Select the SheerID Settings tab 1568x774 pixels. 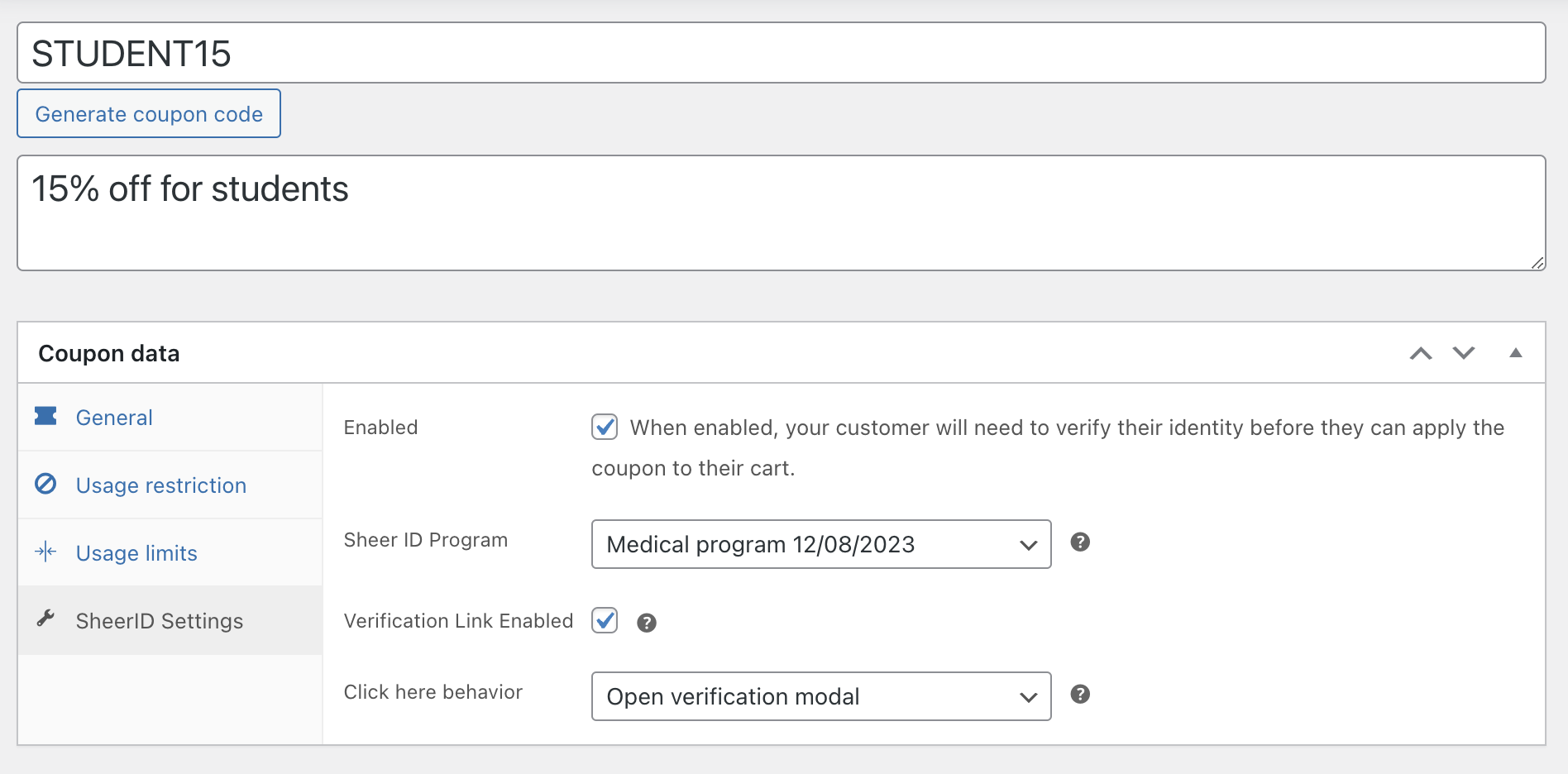pyautogui.click(x=170, y=620)
